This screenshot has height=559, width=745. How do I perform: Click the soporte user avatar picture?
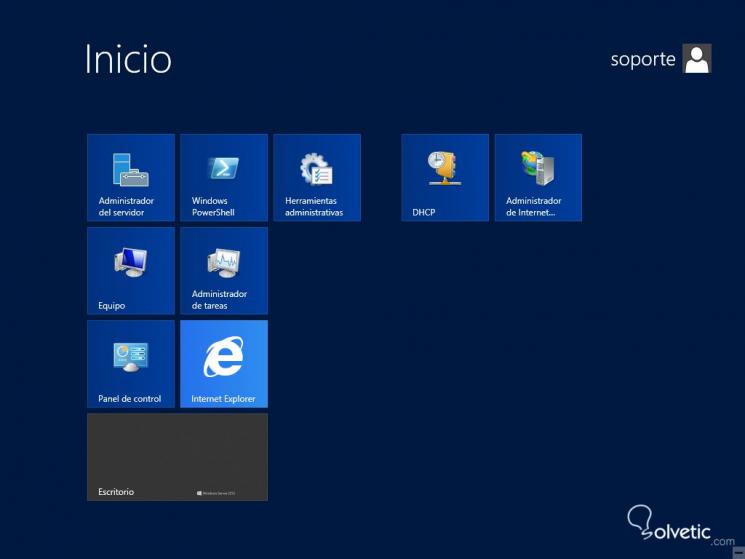(697, 59)
